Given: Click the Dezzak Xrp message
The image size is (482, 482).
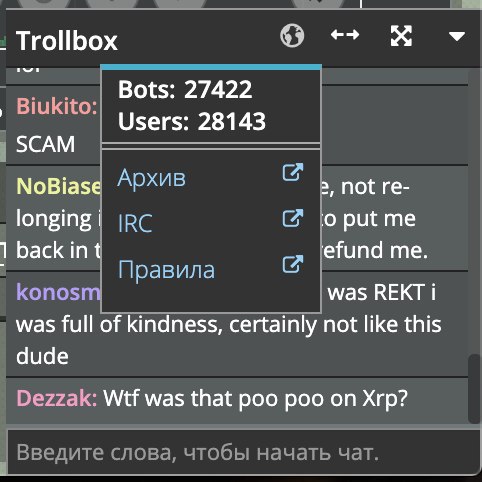Looking at the screenshot, I should pyautogui.click(x=255, y=398).
